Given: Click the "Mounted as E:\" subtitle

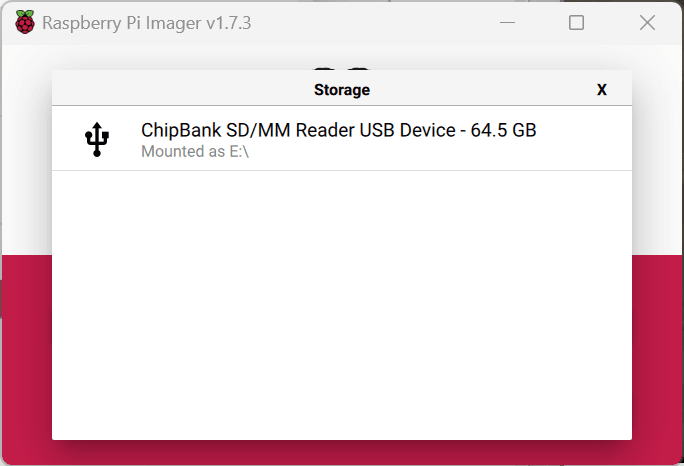Looking at the screenshot, I should tap(194, 152).
